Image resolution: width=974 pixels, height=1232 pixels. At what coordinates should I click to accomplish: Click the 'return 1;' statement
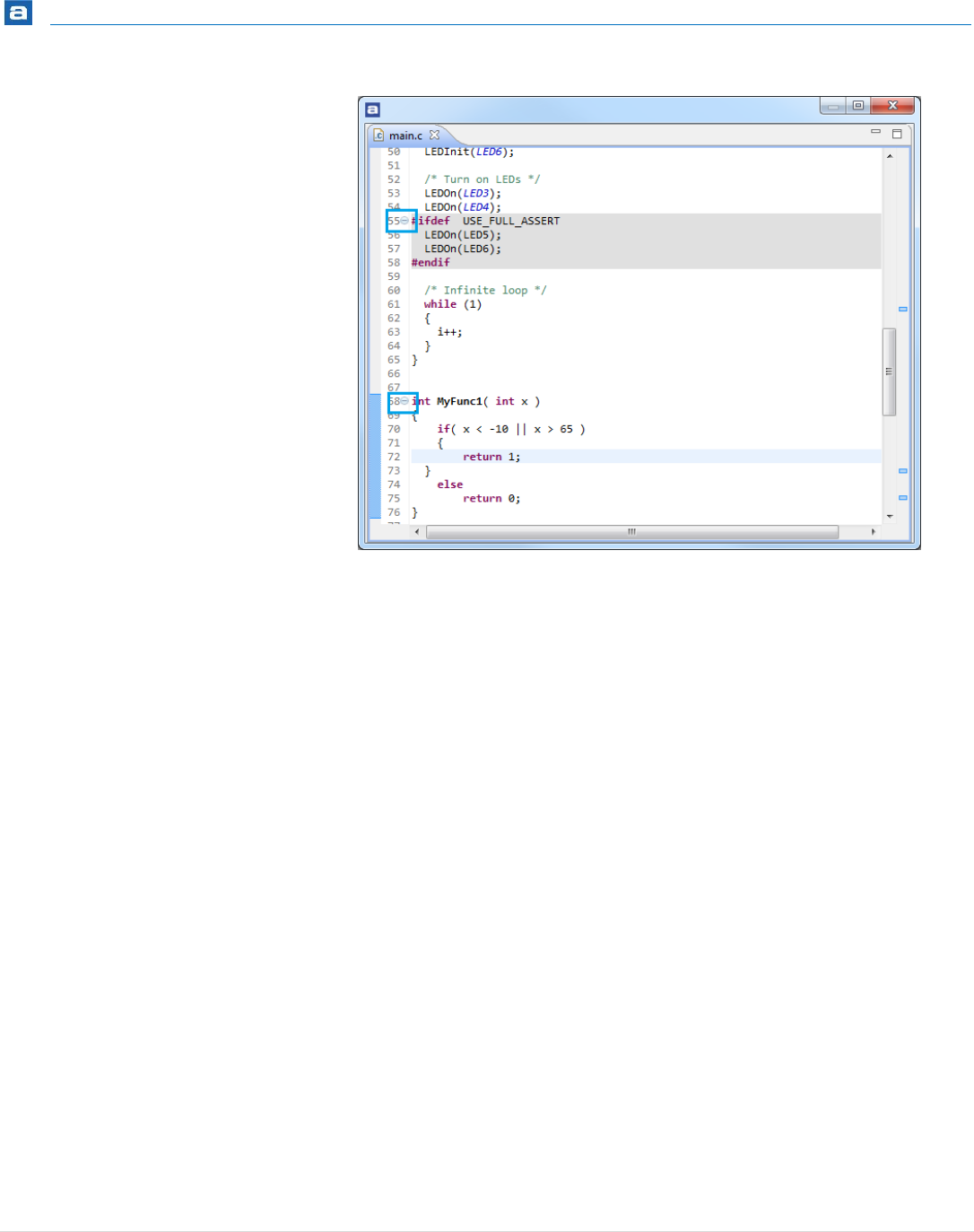[x=491, y=457]
